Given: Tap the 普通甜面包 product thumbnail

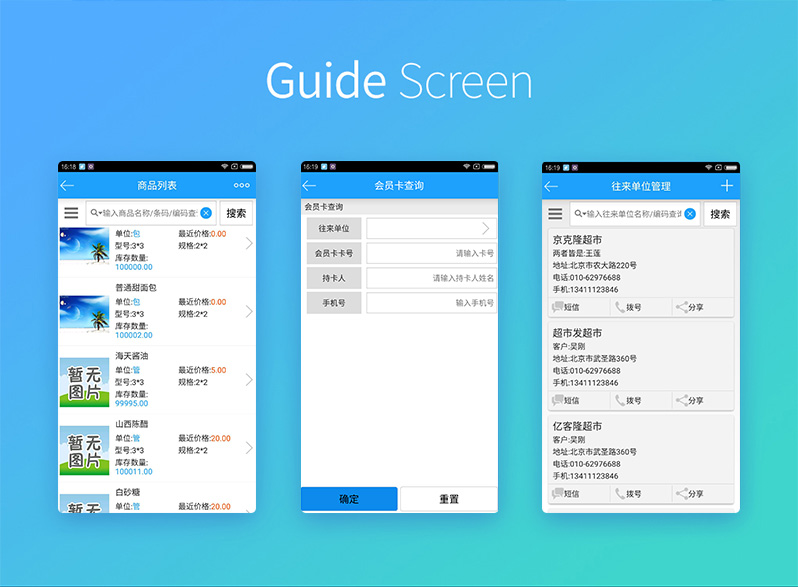Looking at the screenshot, I should (x=84, y=312).
